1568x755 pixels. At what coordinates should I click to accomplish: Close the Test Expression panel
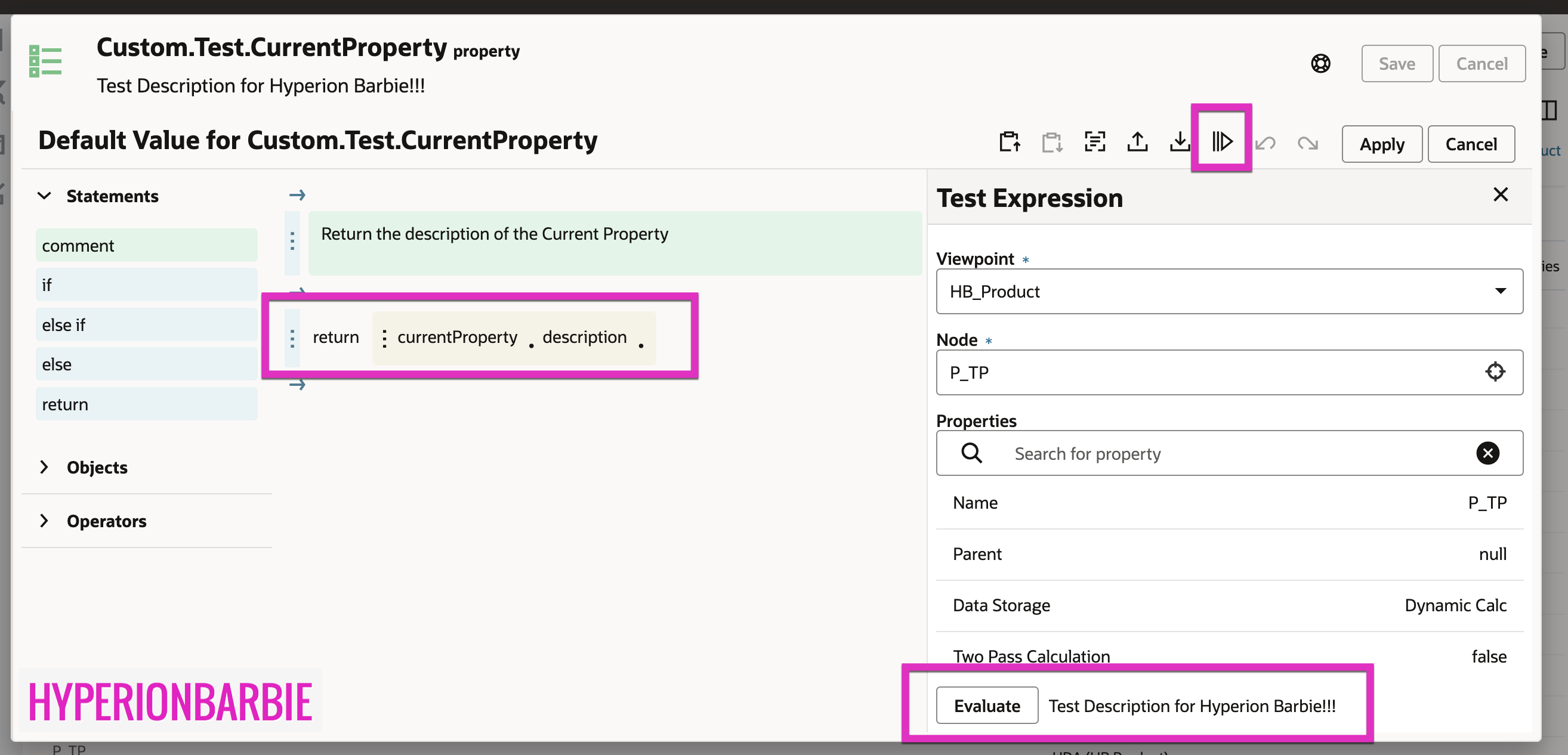point(1501,194)
